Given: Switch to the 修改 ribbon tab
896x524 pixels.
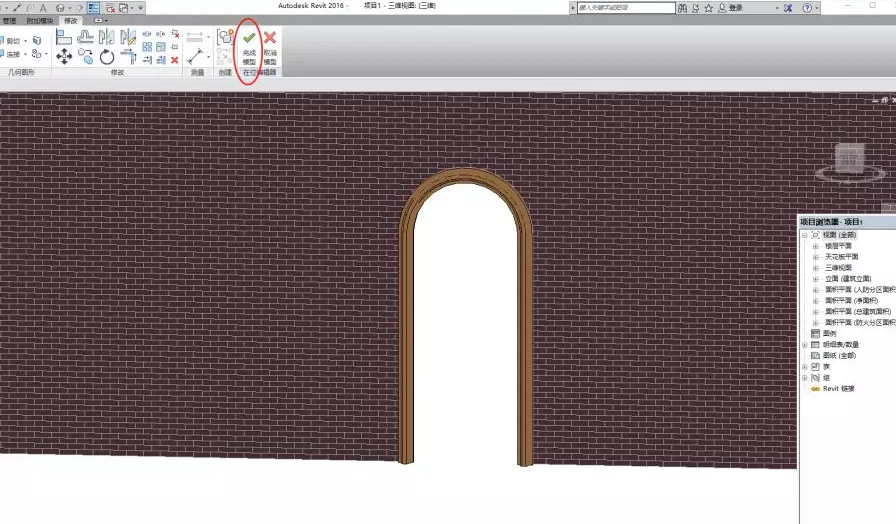Looking at the screenshot, I should (70, 21).
